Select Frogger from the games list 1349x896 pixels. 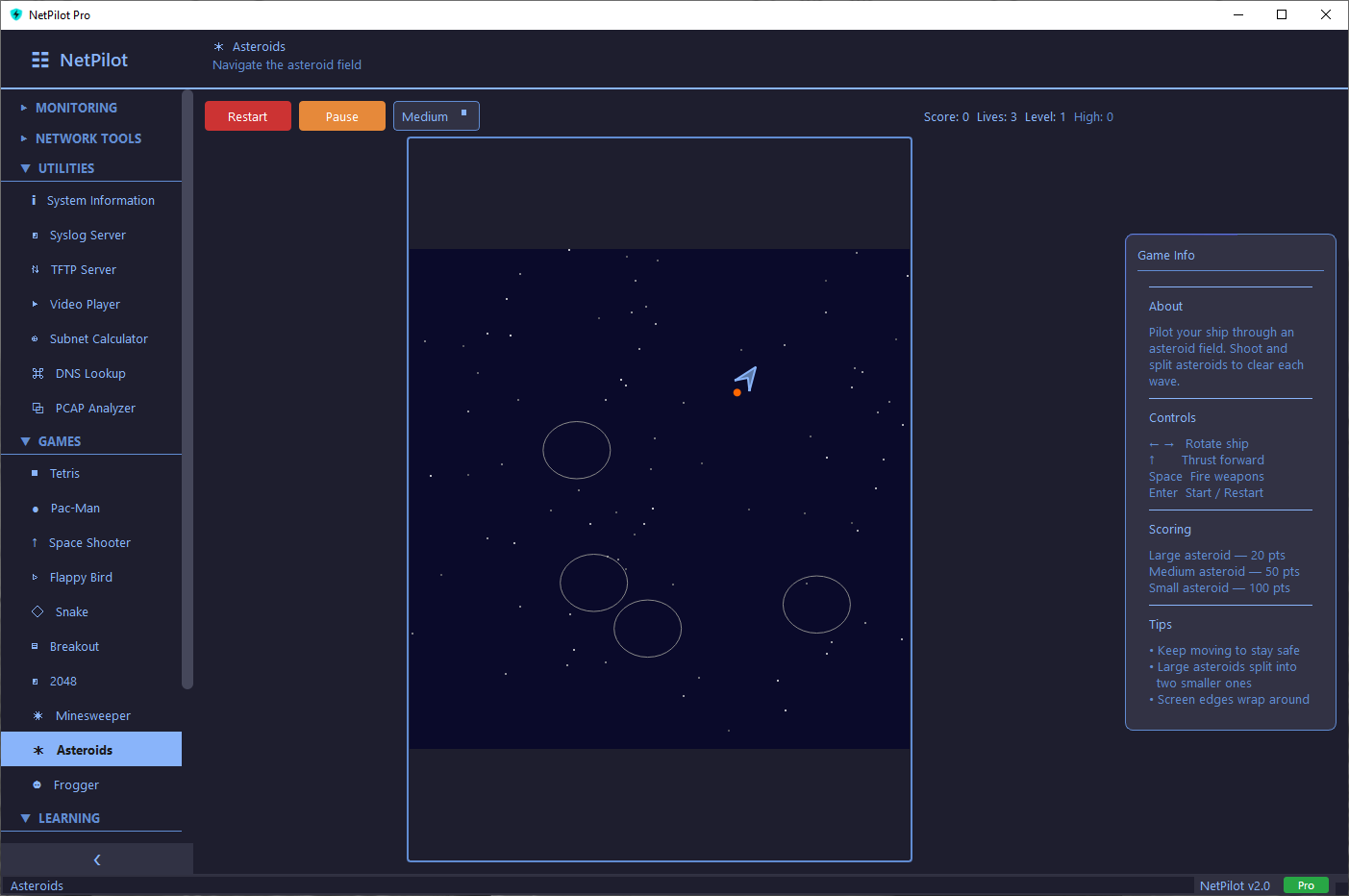click(x=74, y=784)
